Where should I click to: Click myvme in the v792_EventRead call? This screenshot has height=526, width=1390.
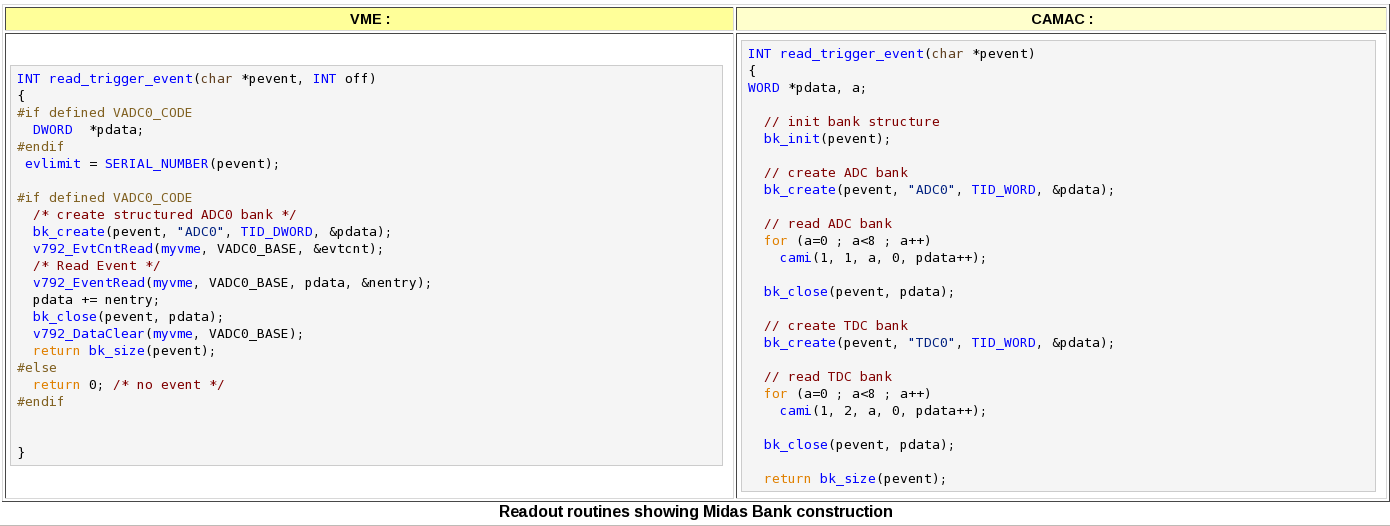(x=173, y=282)
